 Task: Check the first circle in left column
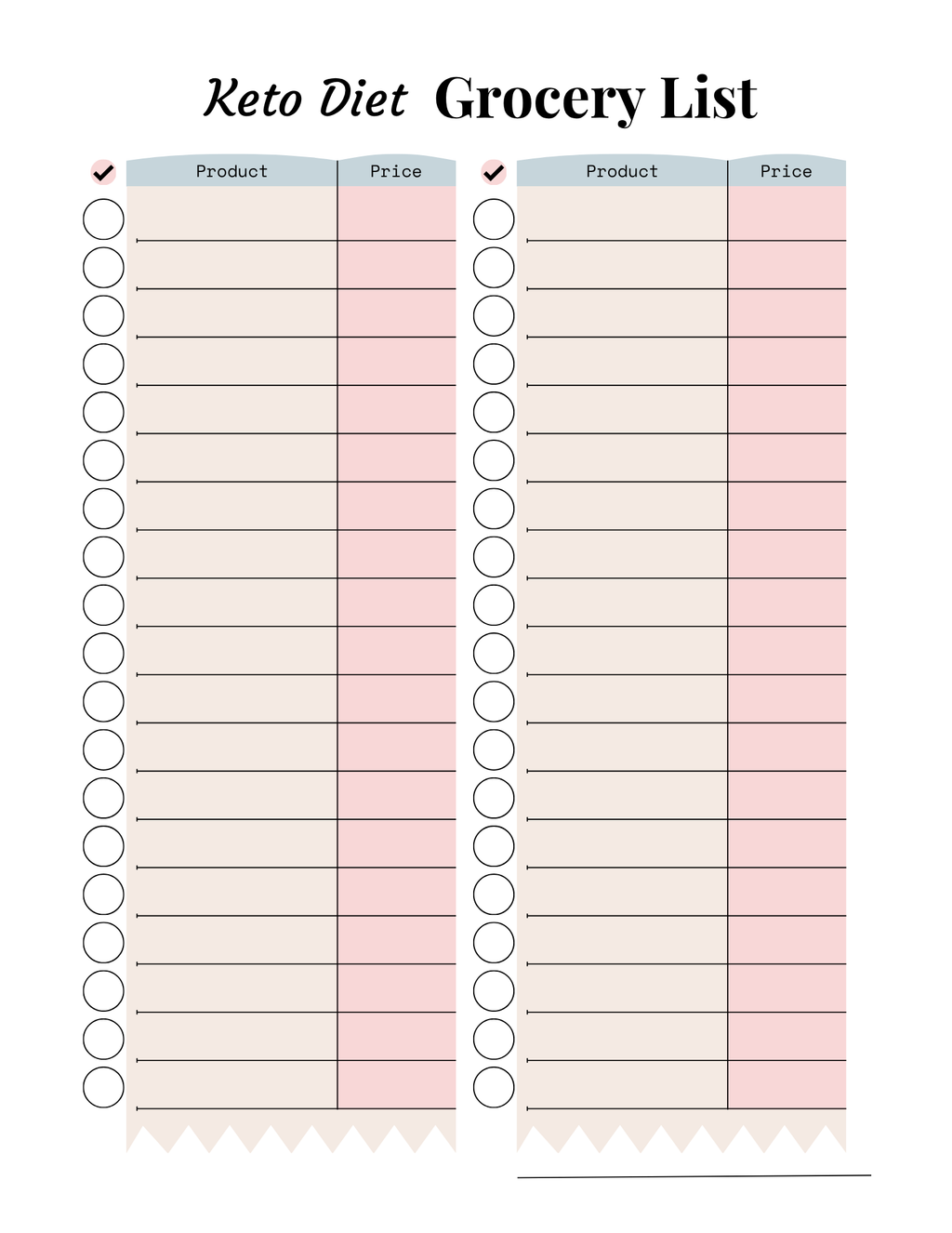pyautogui.click(x=103, y=219)
